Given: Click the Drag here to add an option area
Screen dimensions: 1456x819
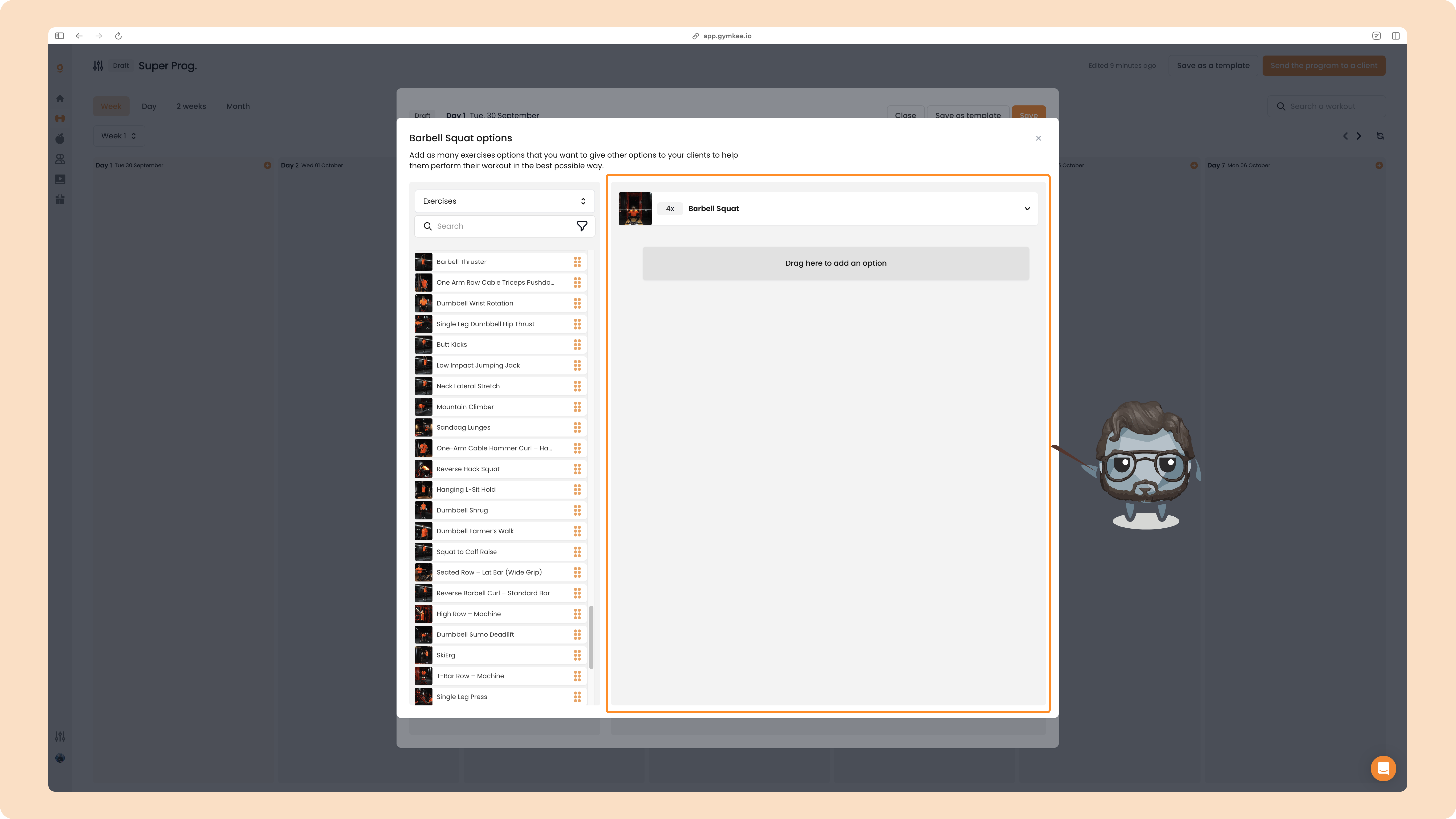Looking at the screenshot, I should [835, 263].
